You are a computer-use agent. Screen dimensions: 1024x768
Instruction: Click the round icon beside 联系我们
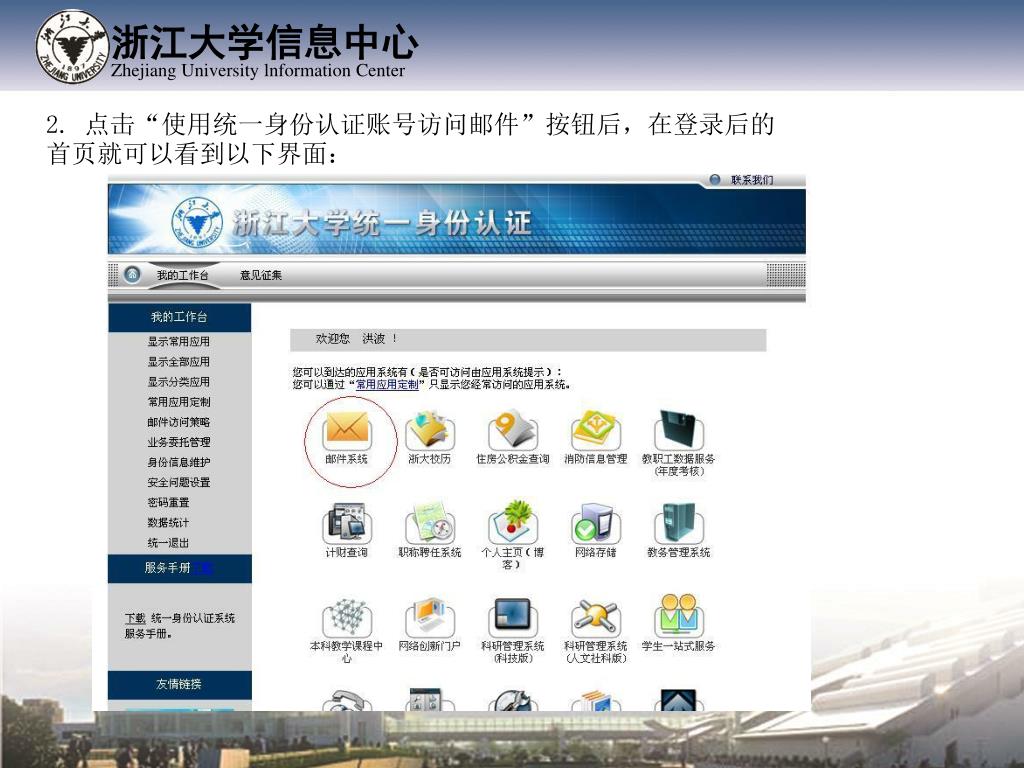tap(715, 180)
